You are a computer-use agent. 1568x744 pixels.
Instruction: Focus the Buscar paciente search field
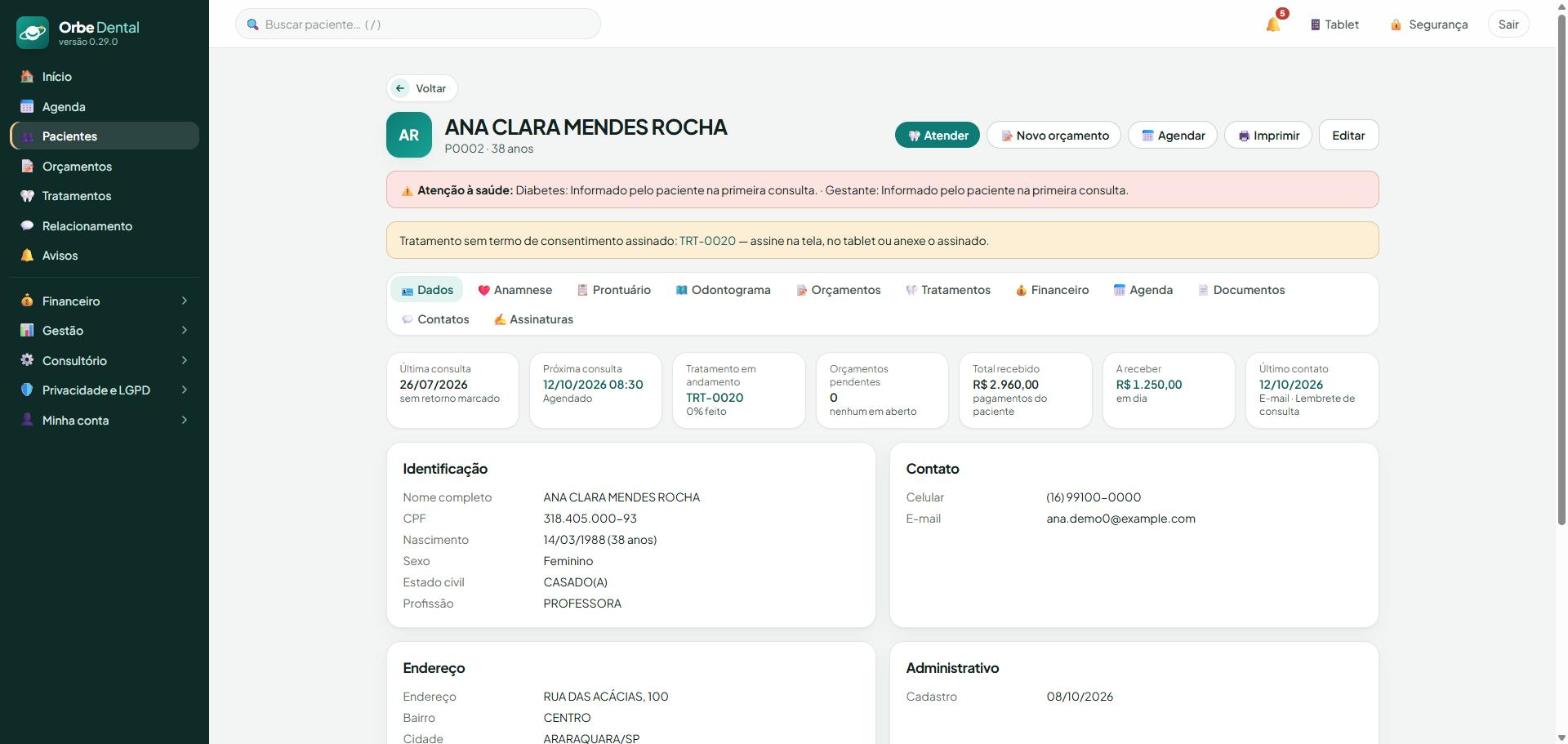click(x=418, y=24)
